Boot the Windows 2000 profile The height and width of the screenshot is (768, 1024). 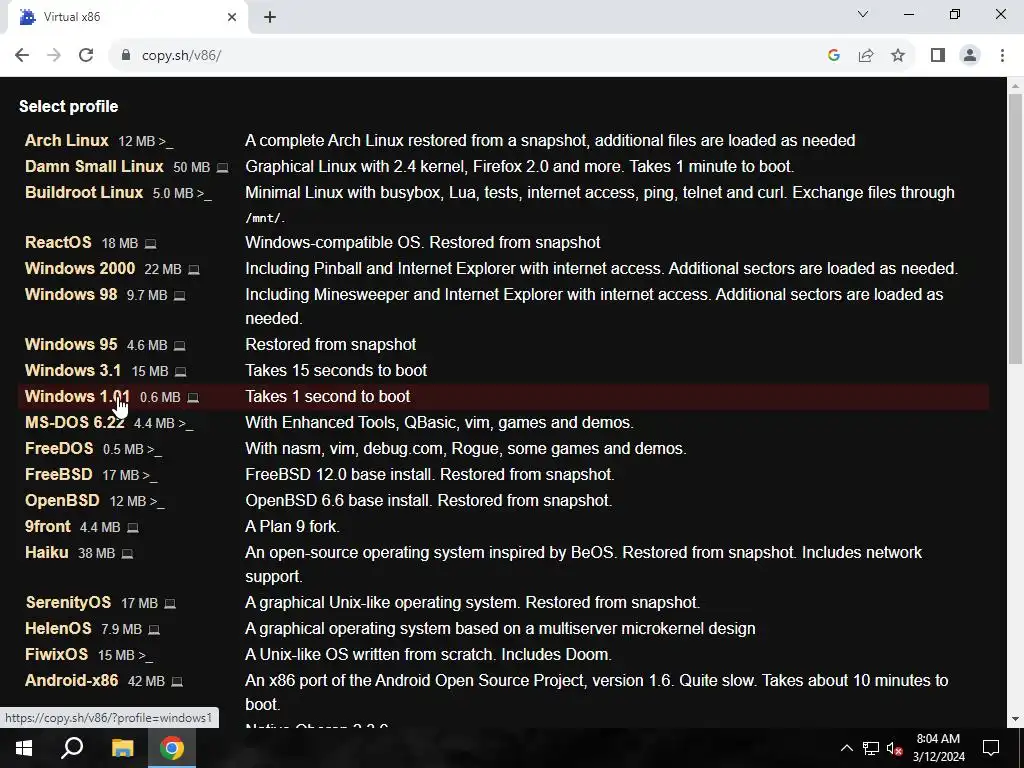(x=80, y=268)
